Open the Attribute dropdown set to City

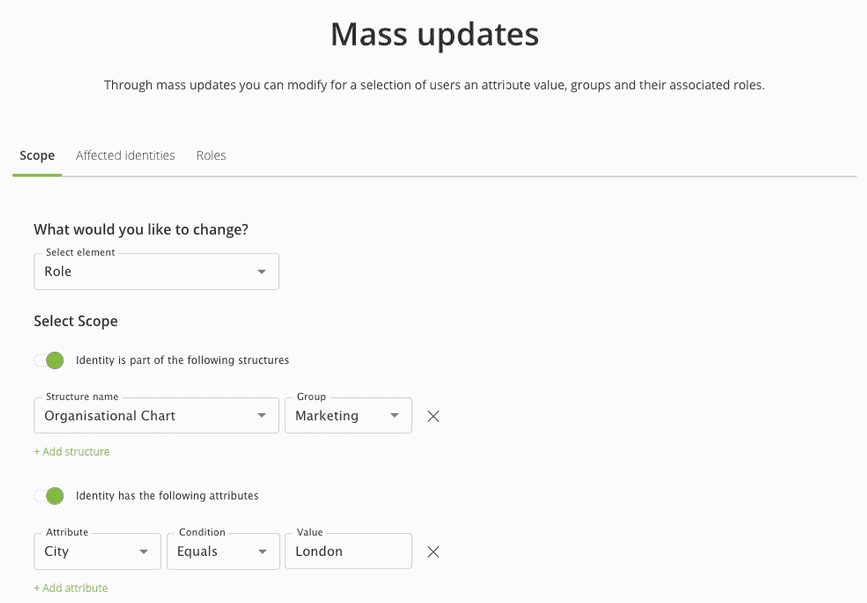coord(97,552)
